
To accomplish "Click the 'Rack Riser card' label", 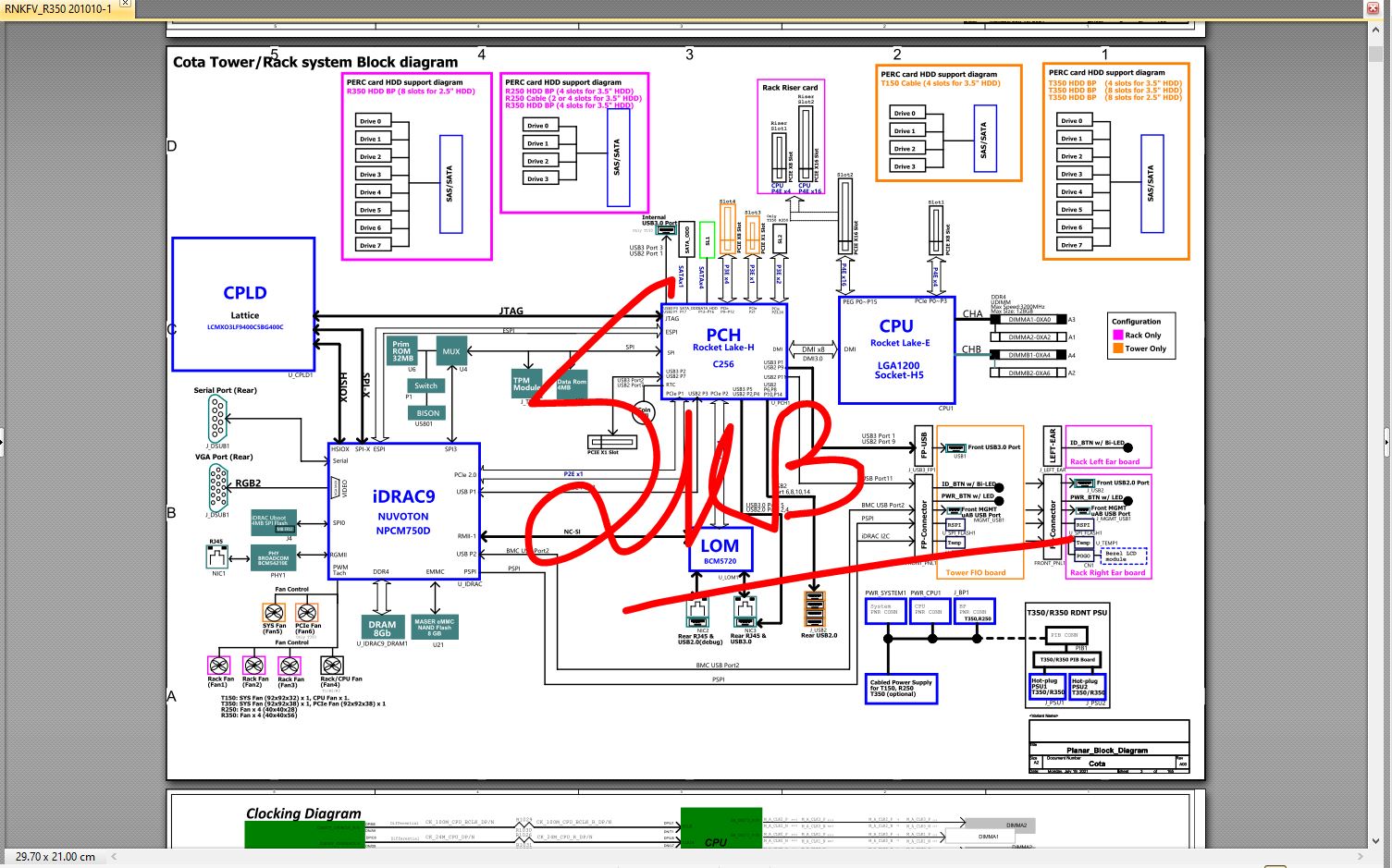I will point(790,88).
